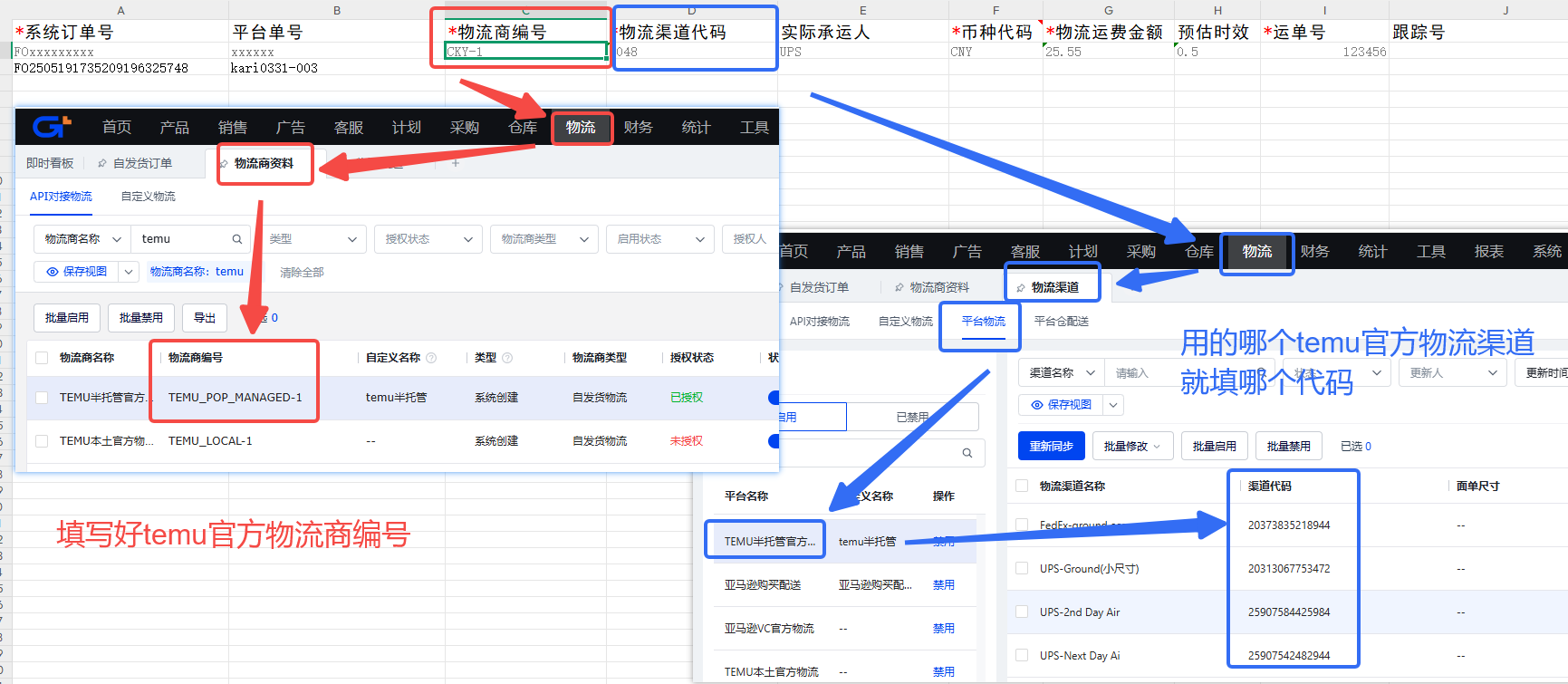Click the G+ logo in the left window
The width and height of the screenshot is (1568, 684).
52,127
